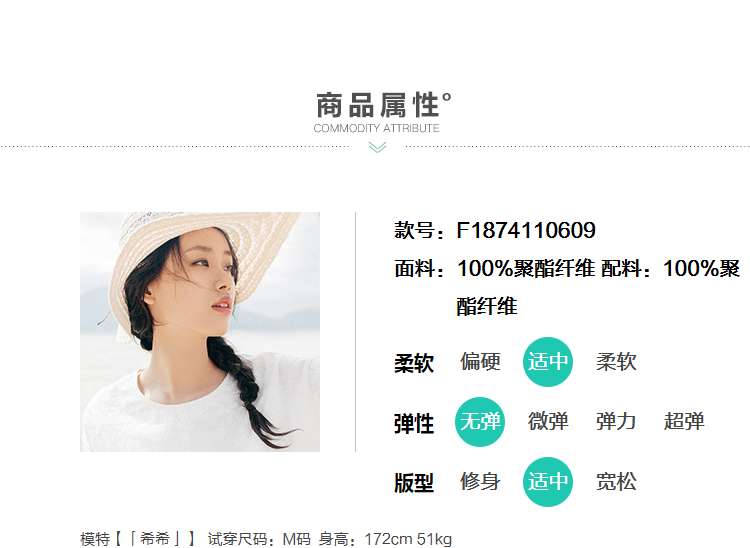Click the 柔软 row label
Screen dimensions: 750x548
coord(414,363)
